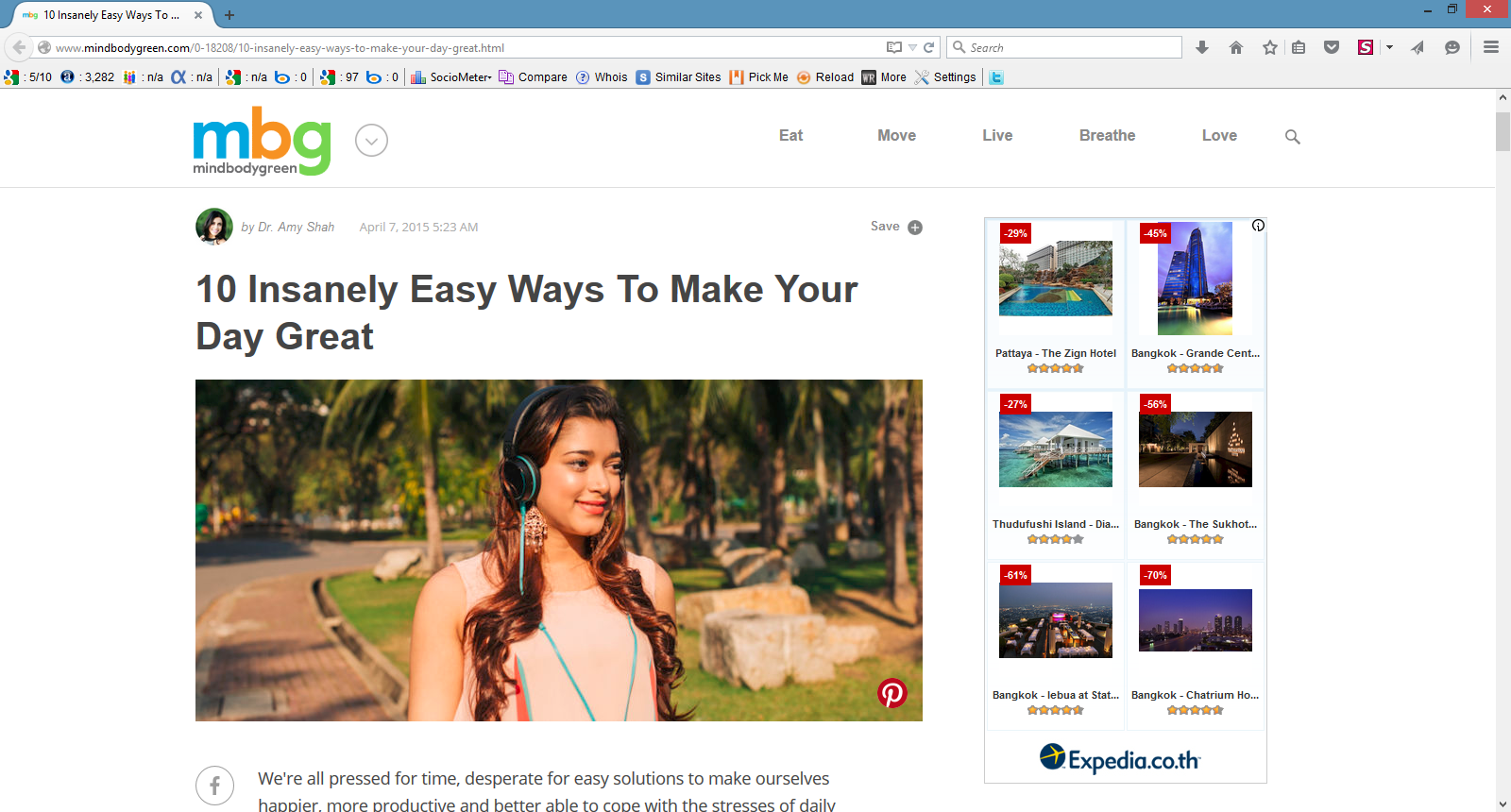Open author link Dr. Amy Shah

pos(296,227)
